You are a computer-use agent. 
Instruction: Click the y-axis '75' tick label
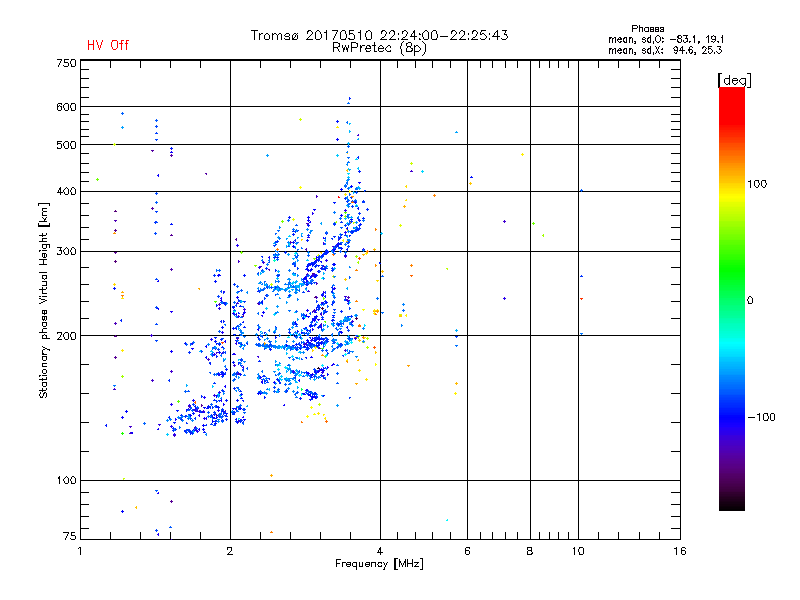point(69,536)
